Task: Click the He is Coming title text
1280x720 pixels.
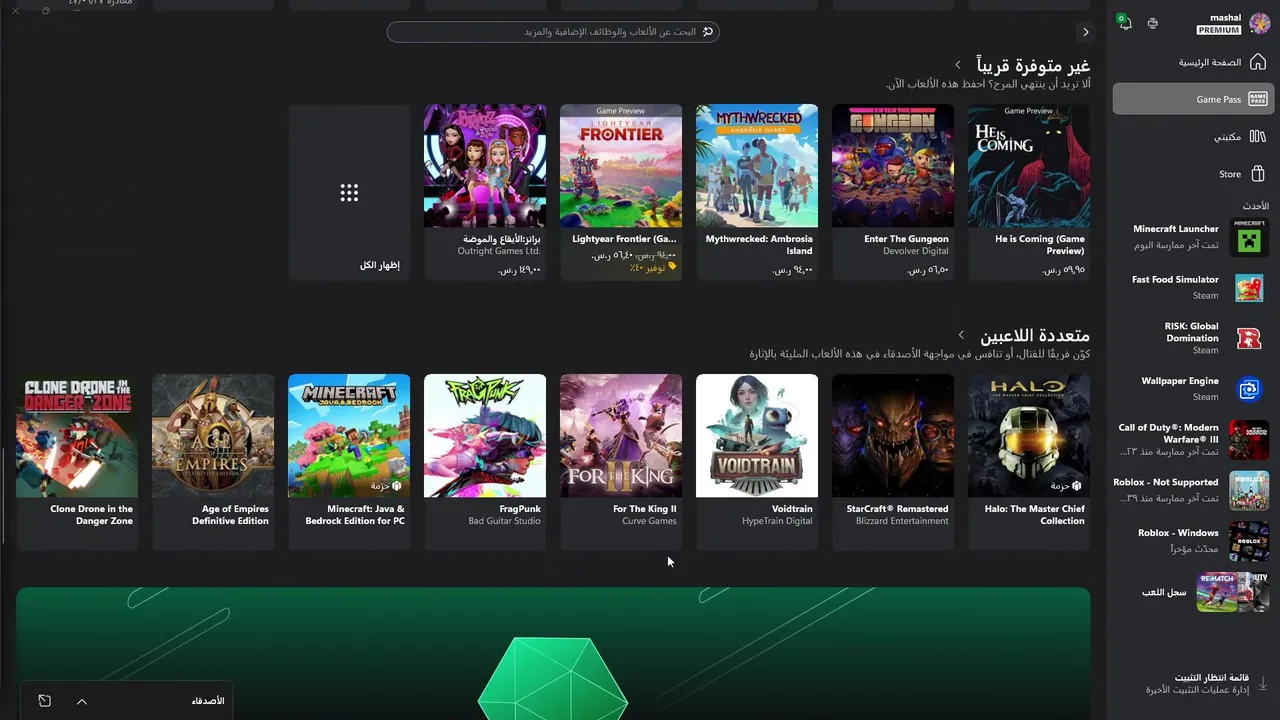Action: (x=1040, y=245)
